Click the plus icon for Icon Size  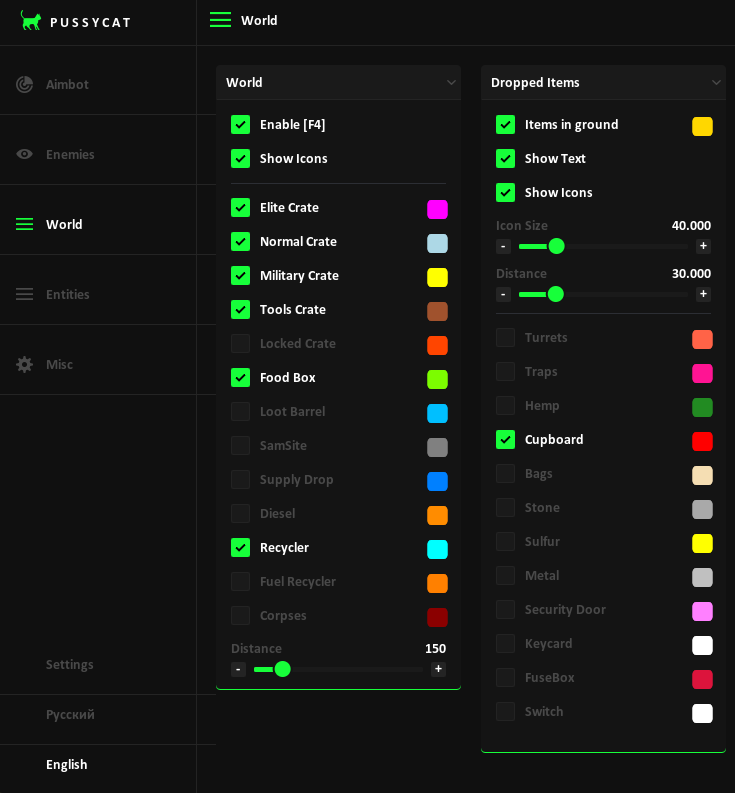[x=703, y=246]
